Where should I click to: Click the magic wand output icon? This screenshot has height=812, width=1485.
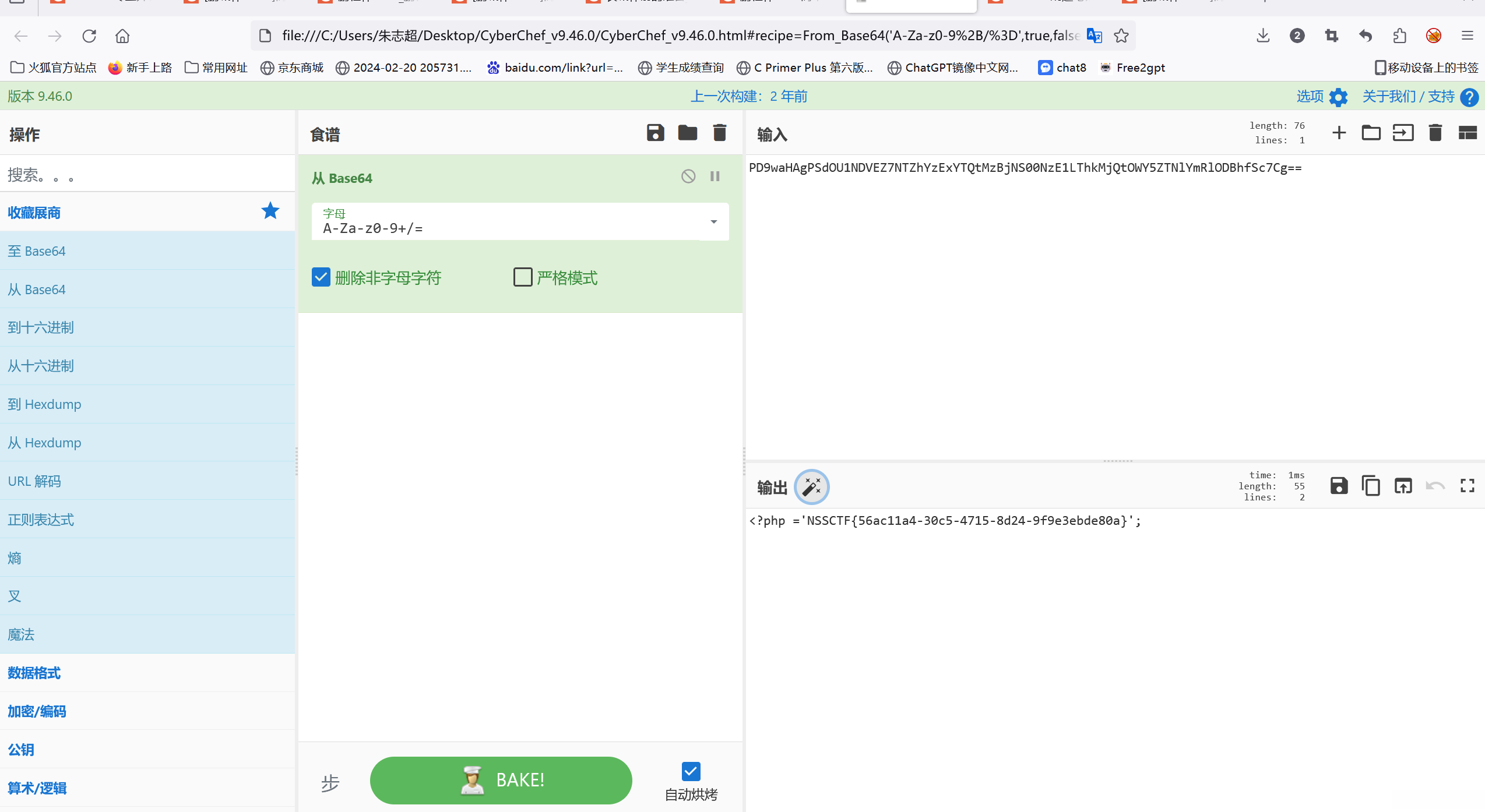coord(811,486)
